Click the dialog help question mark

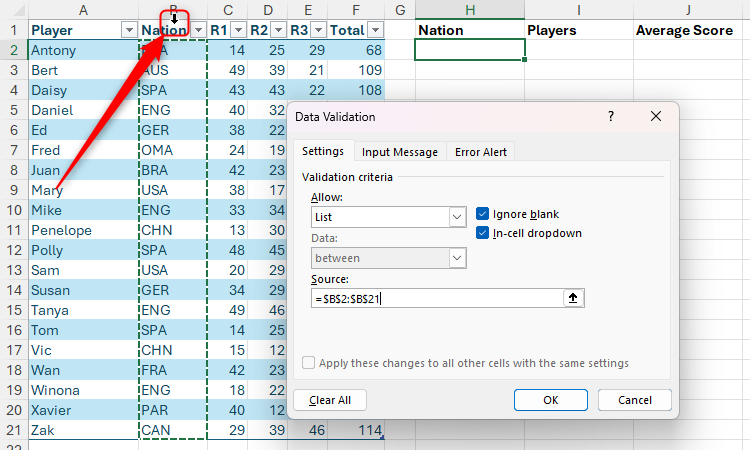tap(611, 117)
